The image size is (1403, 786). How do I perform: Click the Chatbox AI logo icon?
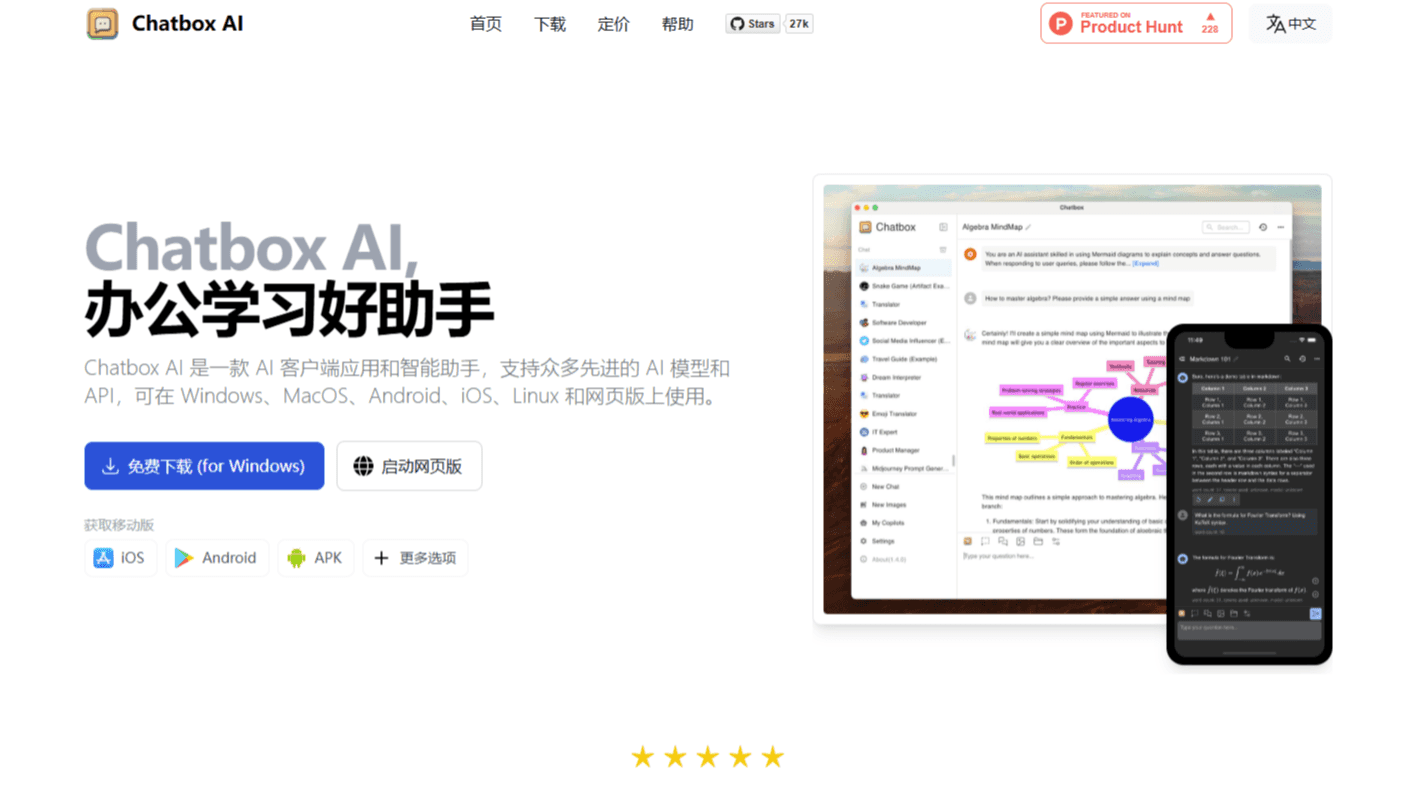tap(102, 23)
